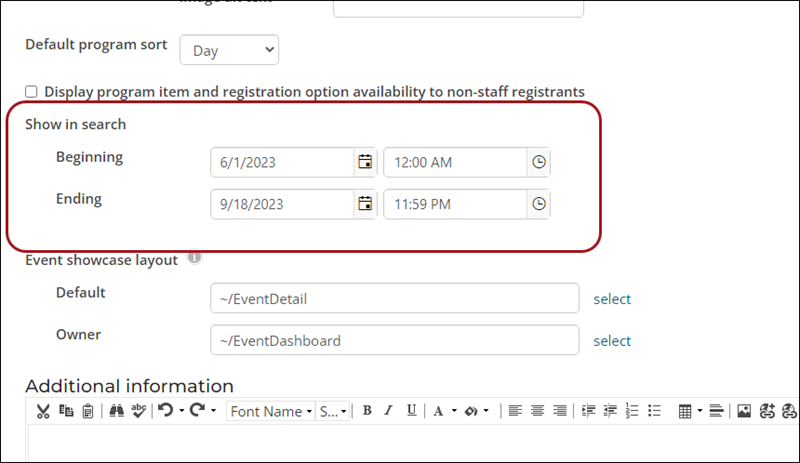Open calendar picker for Beginning date
The height and width of the screenshot is (463, 800).
pyautogui.click(x=365, y=162)
